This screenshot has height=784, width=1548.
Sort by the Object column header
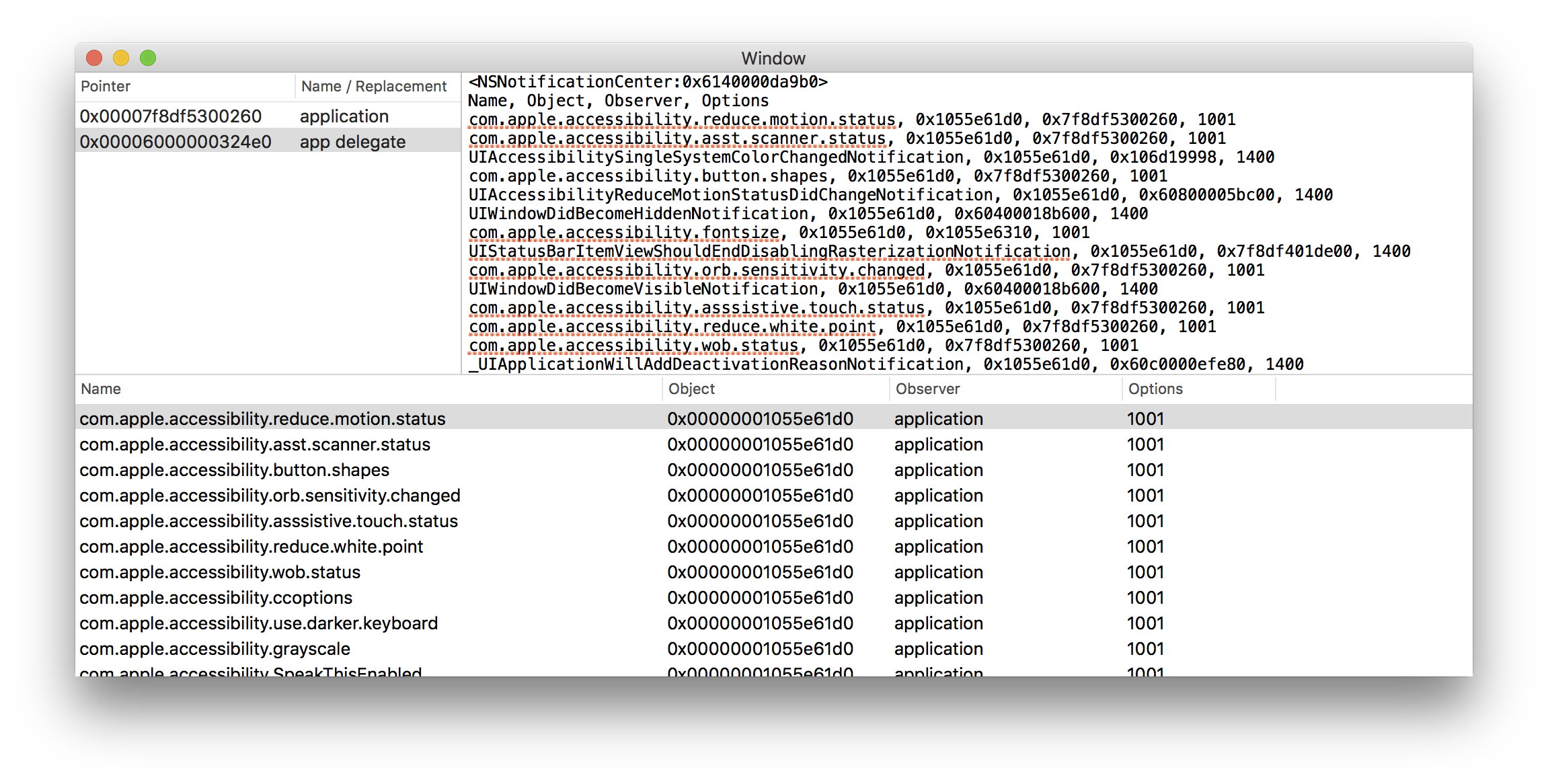690,389
